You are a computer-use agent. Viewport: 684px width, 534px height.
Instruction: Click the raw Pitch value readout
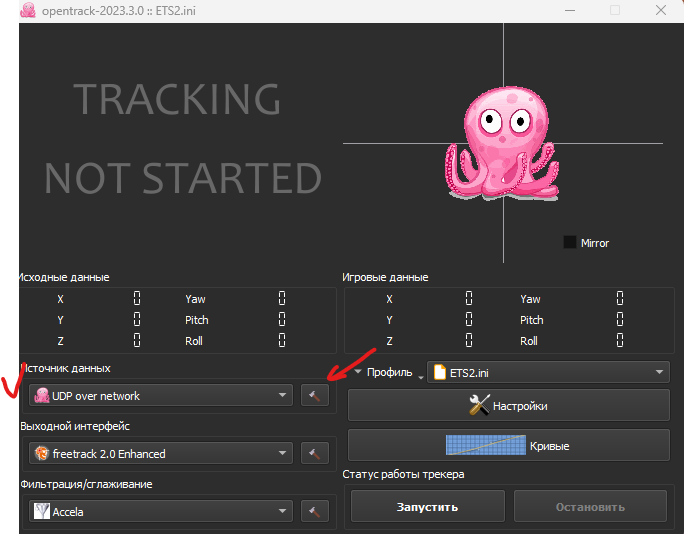tap(282, 319)
